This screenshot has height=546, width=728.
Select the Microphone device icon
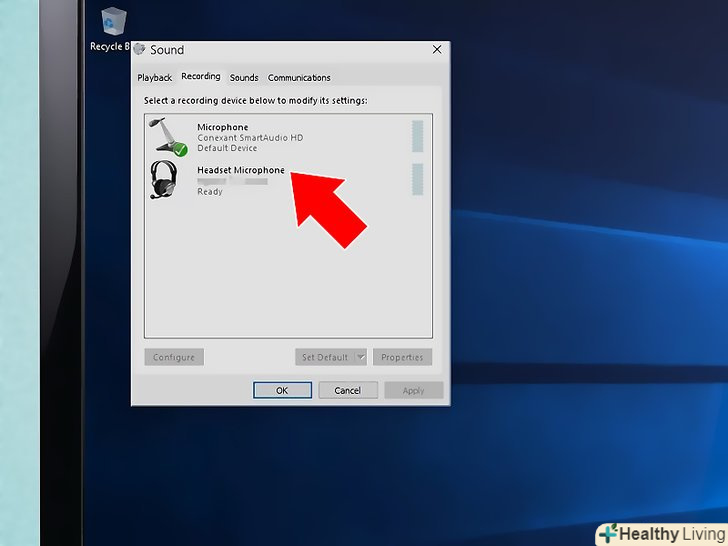(x=168, y=136)
